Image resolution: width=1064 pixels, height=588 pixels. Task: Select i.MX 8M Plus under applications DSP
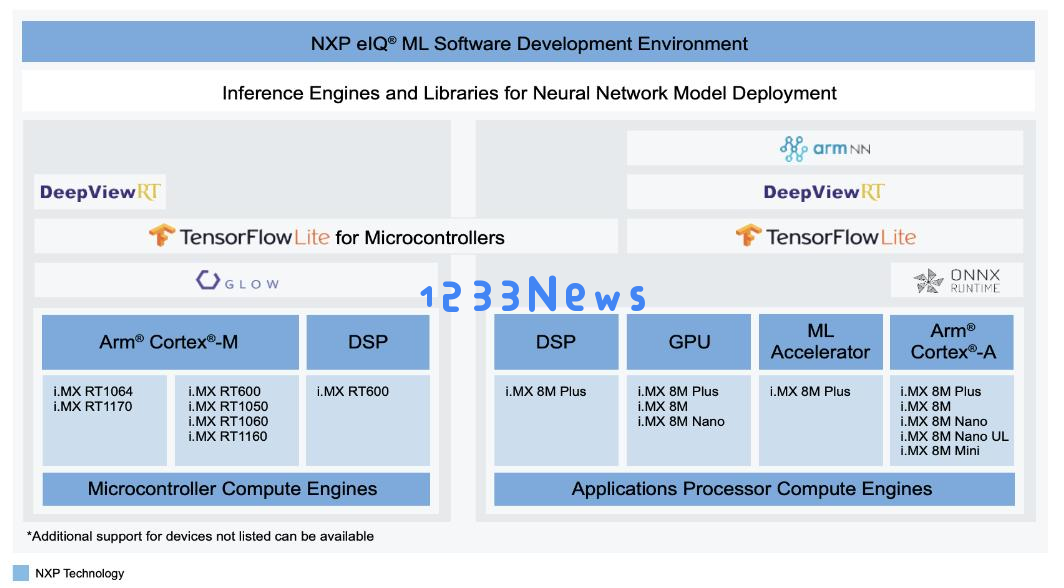tap(546, 391)
